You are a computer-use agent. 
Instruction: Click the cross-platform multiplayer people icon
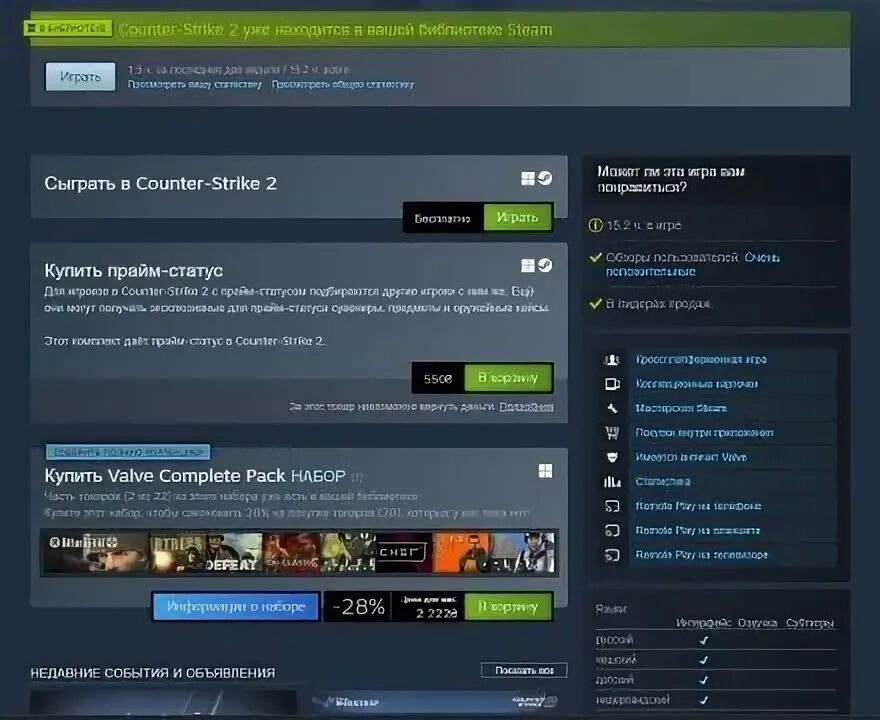[x=612, y=360]
